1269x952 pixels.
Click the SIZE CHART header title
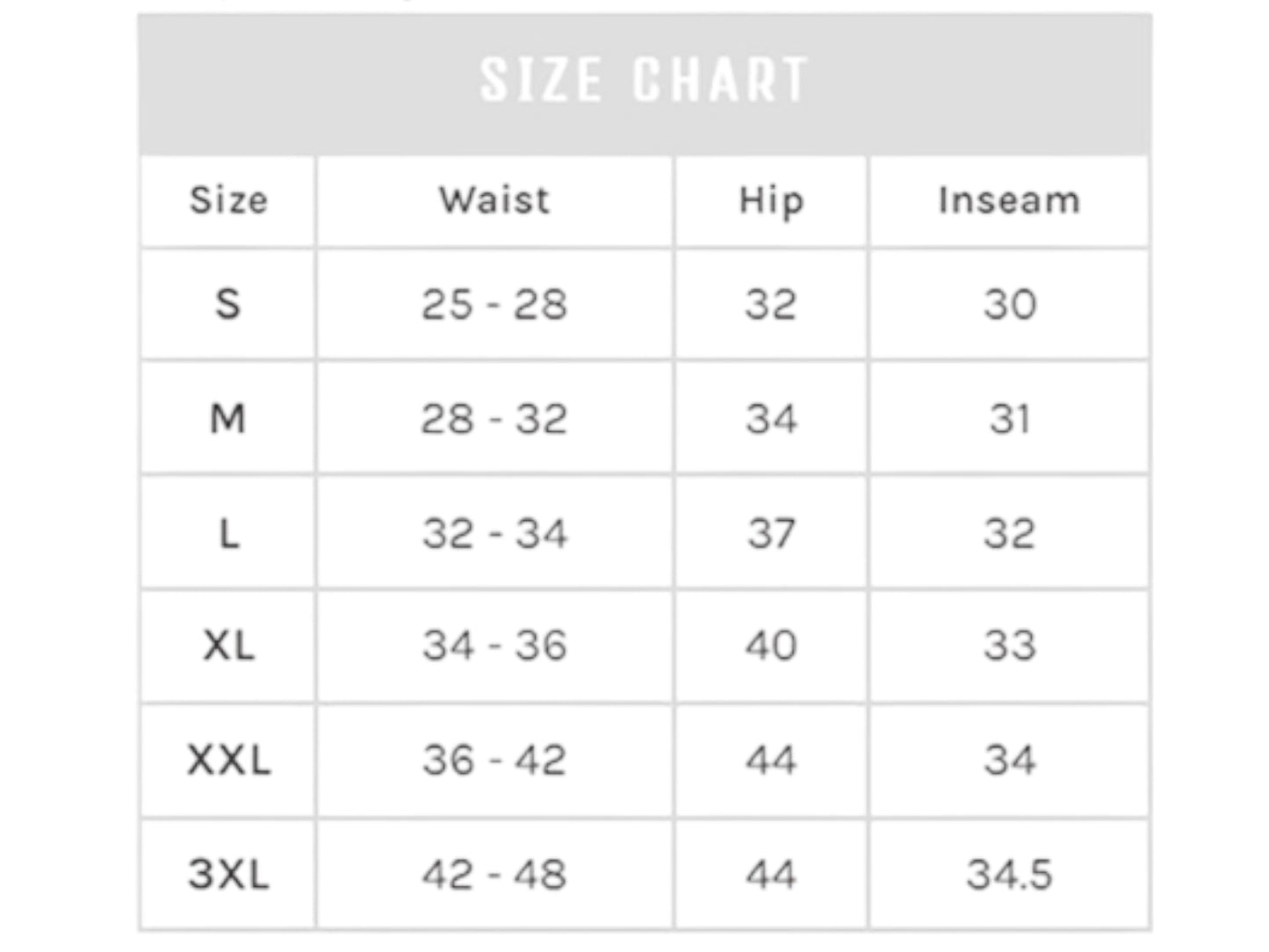(x=644, y=80)
